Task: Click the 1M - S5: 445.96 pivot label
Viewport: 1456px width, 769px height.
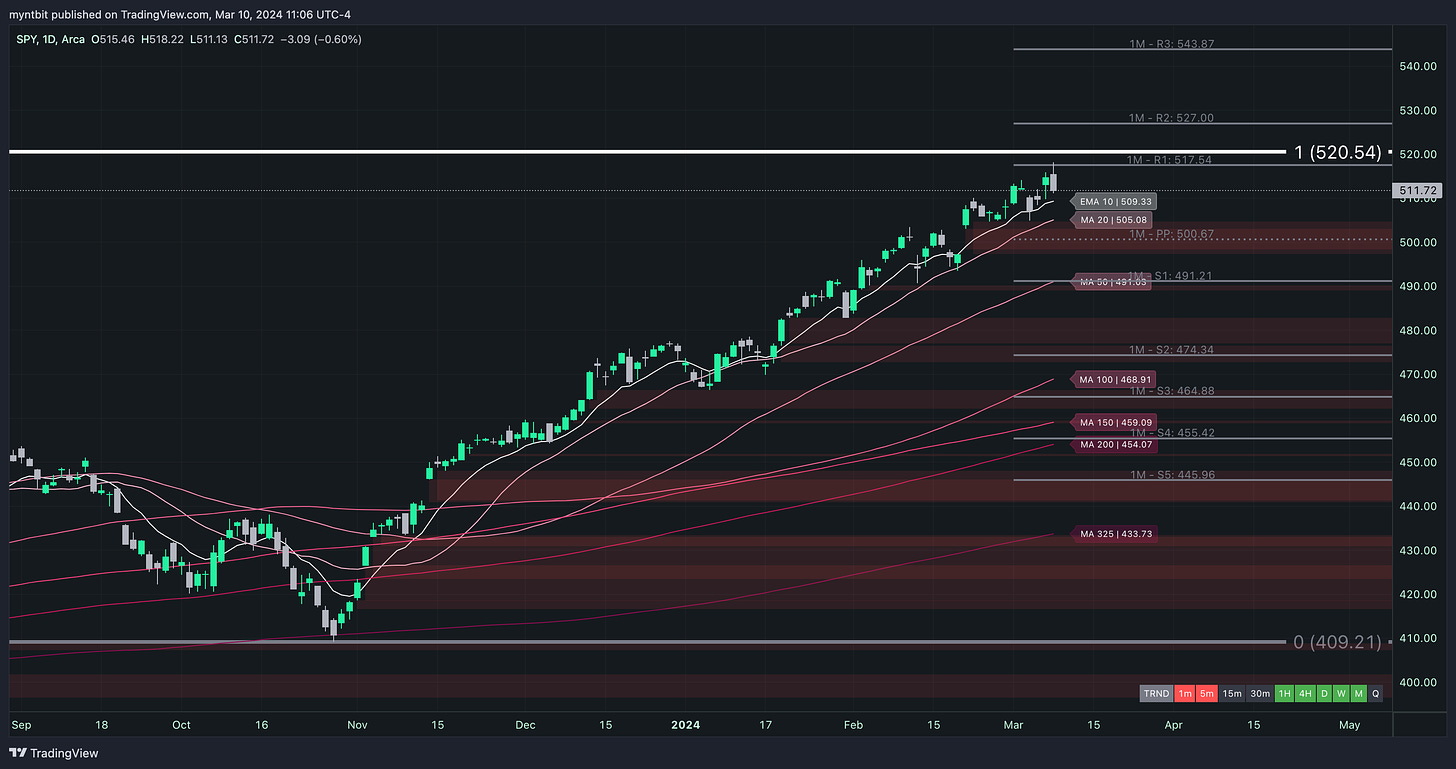Action: [x=1171, y=474]
